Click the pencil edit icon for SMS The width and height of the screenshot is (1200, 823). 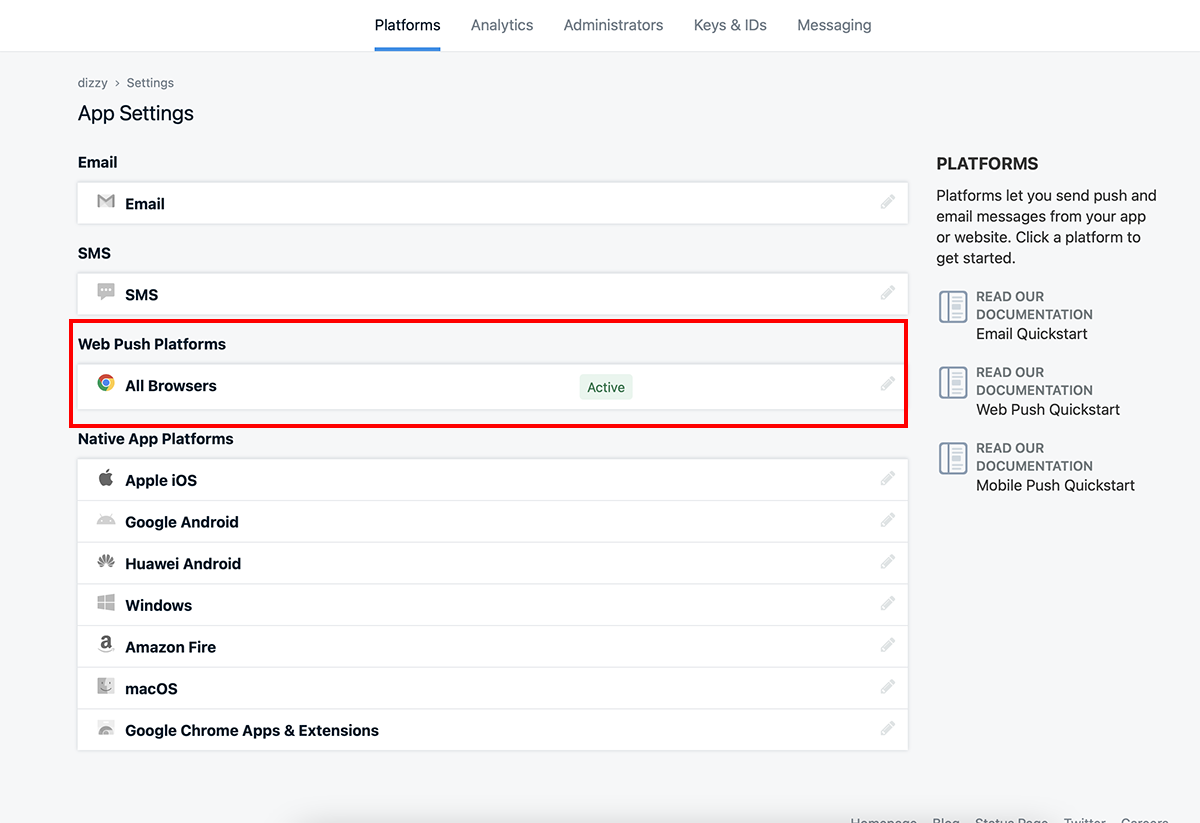[x=887, y=293]
